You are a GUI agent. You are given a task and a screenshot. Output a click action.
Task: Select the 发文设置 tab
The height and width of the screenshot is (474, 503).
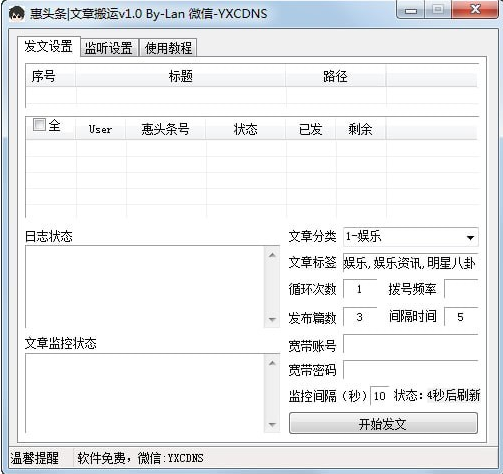[x=49, y=46]
